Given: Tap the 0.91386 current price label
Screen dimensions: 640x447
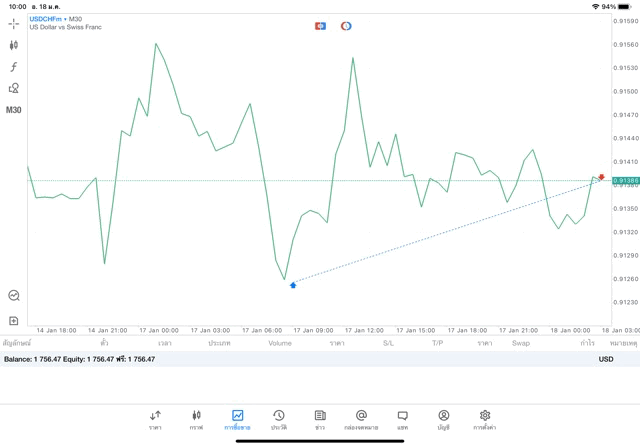Looking at the screenshot, I should click(x=626, y=181).
